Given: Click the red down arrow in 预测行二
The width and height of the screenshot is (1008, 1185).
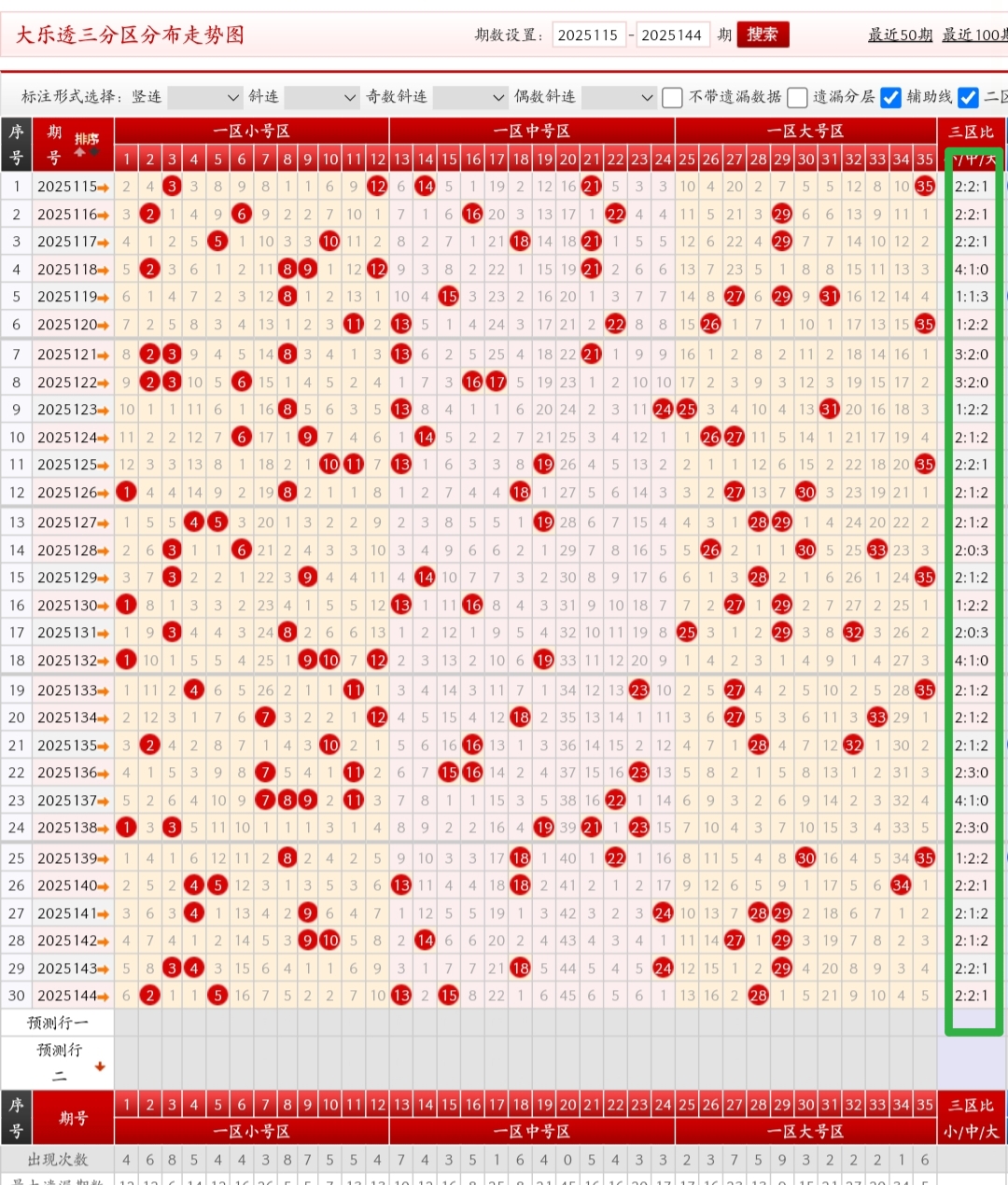Looking at the screenshot, I should 100,1066.
